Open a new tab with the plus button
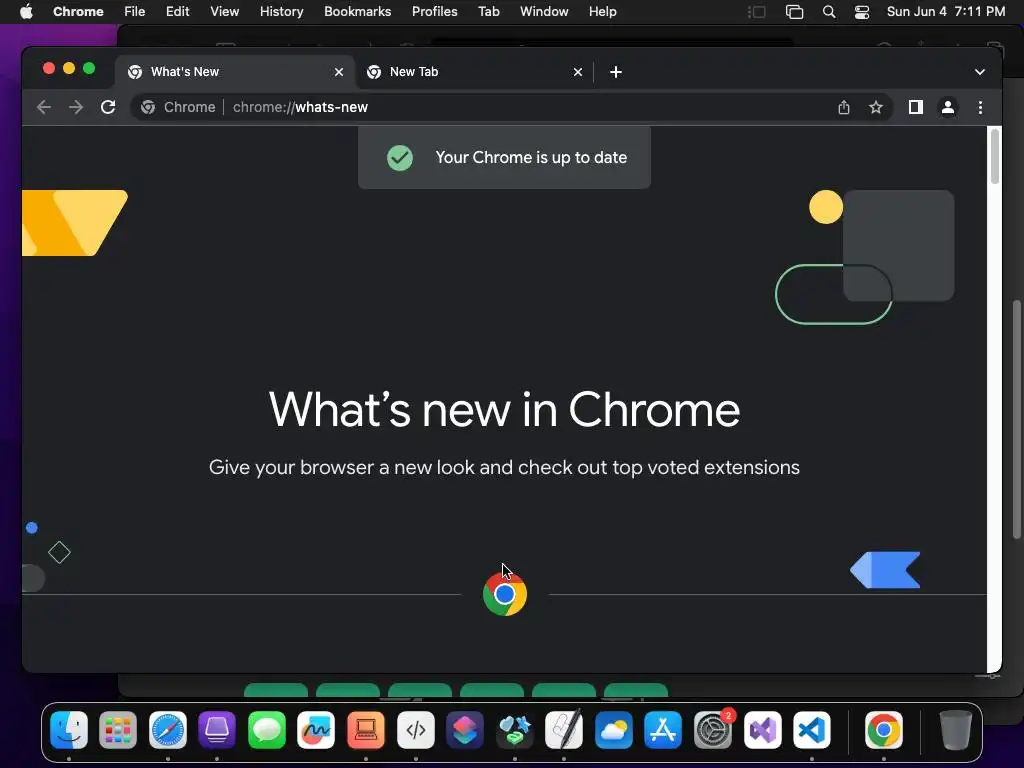Image resolution: width=1024 pixels, height=768 pixels. (x=616, y=72)
